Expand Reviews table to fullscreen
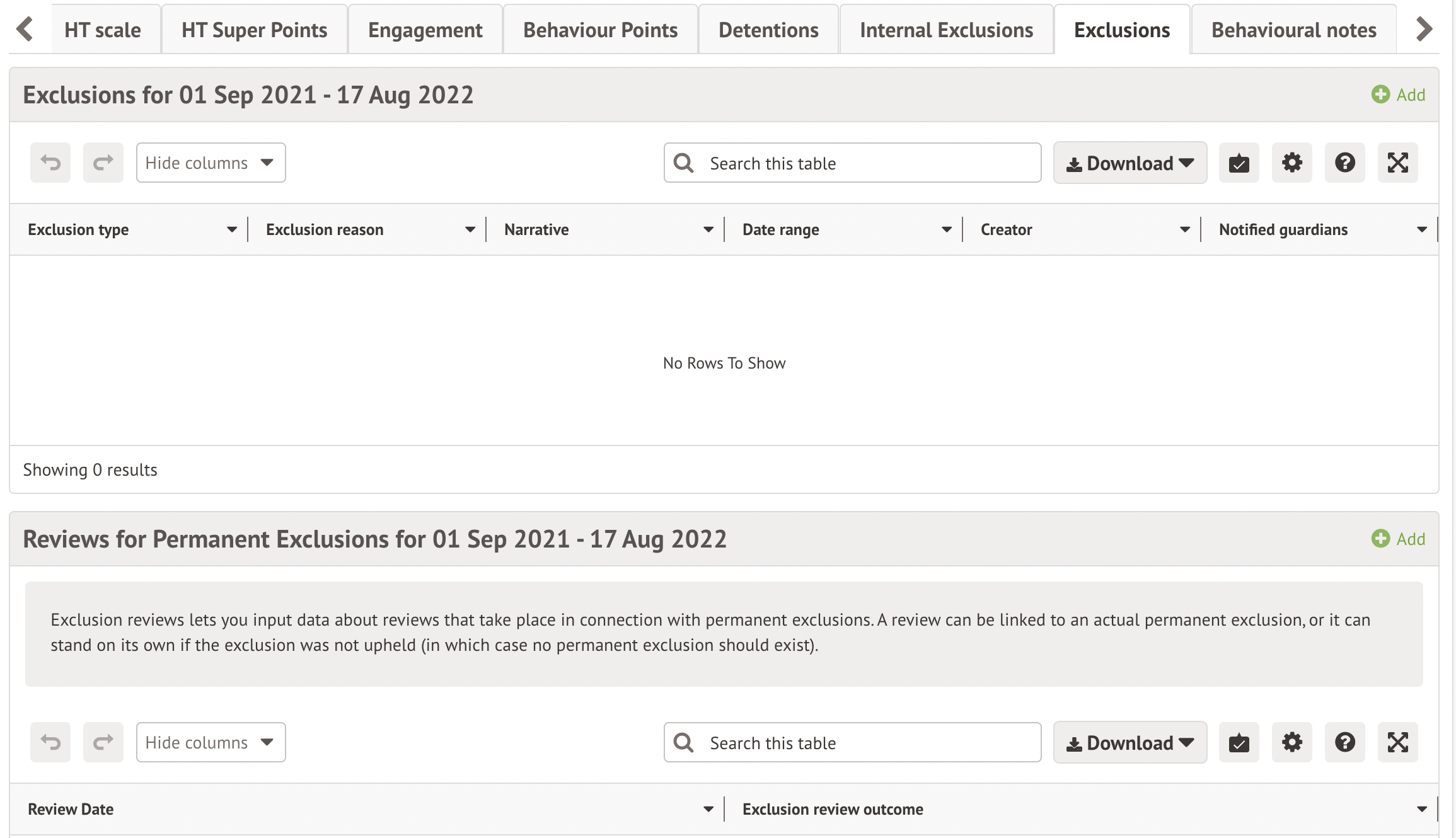This screenshot has width=1456, height=838. 1397,742
